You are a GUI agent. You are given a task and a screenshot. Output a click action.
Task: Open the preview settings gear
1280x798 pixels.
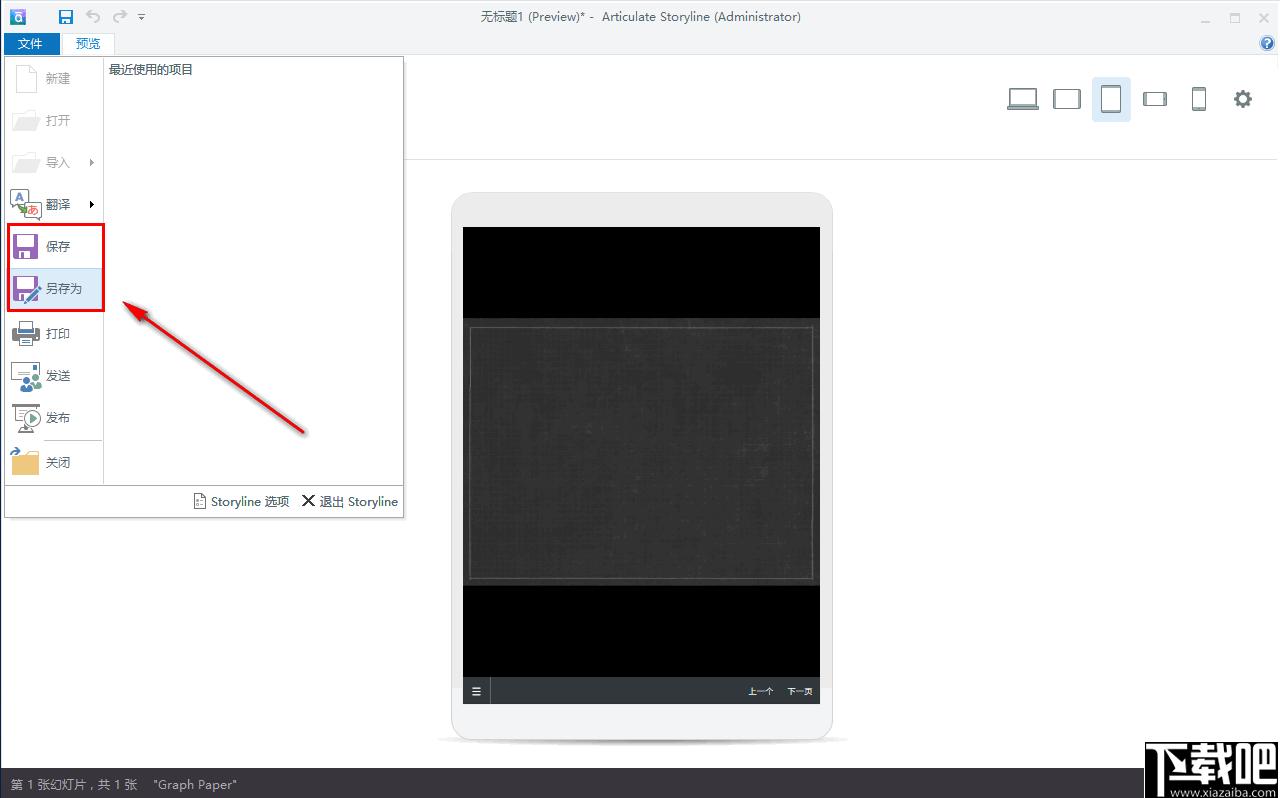[x=1243, y=99]
